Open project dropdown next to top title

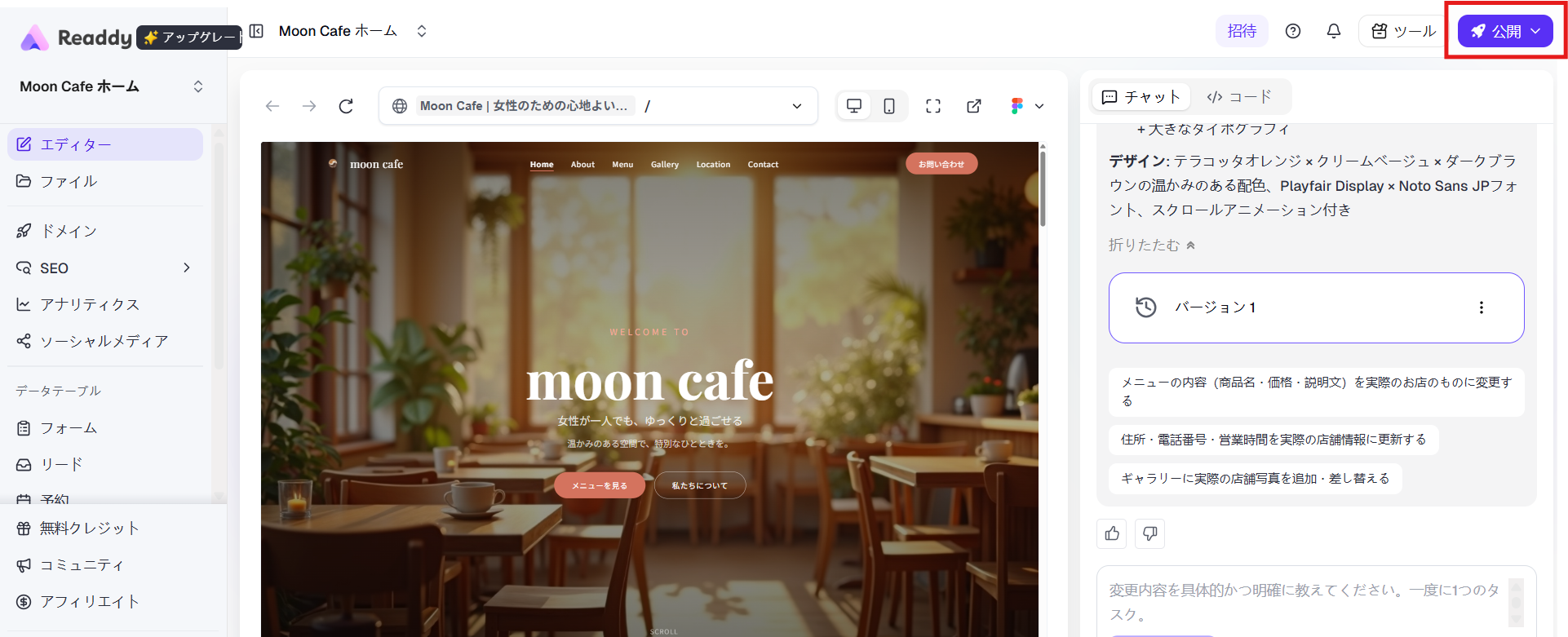click(422, 31)
